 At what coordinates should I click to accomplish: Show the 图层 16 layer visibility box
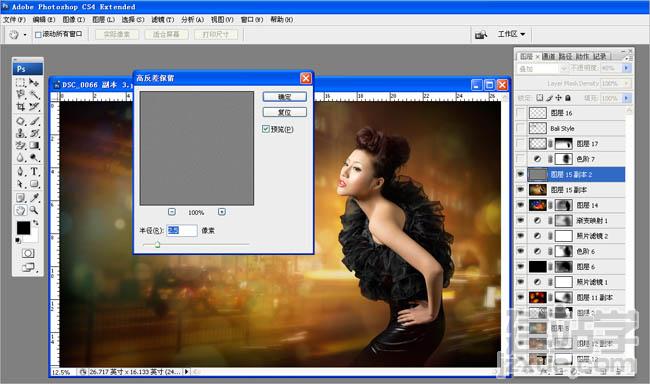tap(521, 113)
